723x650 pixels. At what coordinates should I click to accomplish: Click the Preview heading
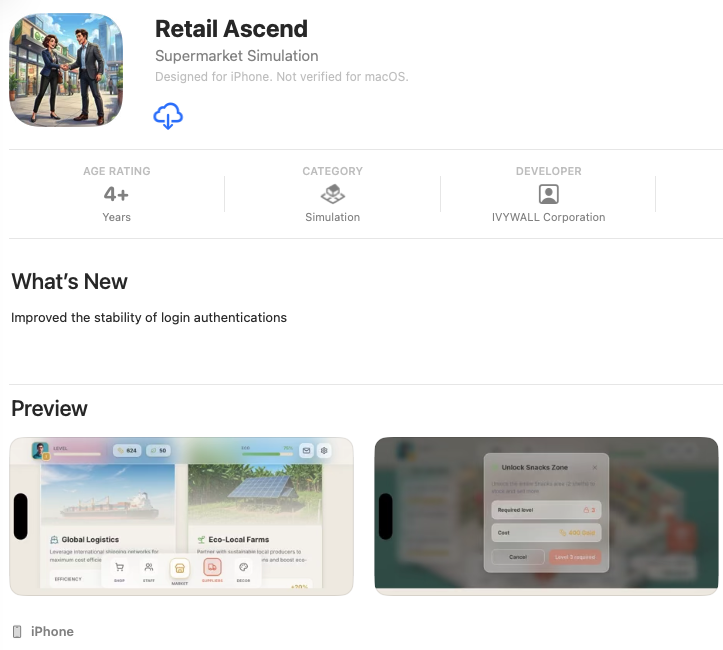pos(49,408)
